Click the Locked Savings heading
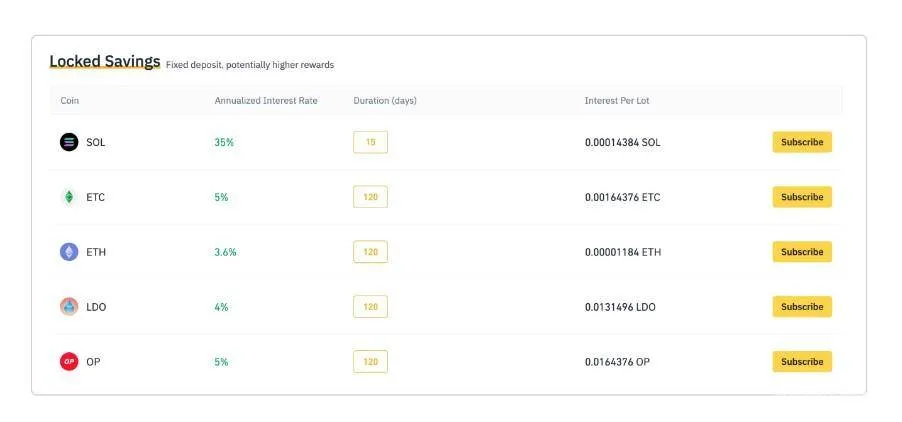Image resolution: width=902 pixels, height=422 pixels. 105,62
